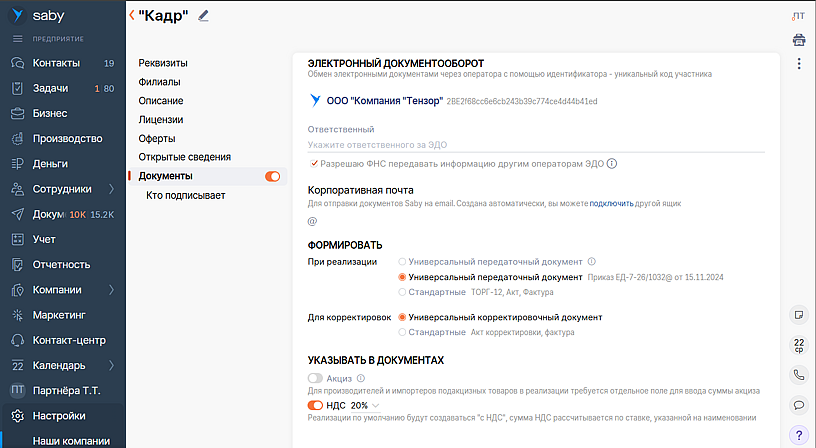Open the phone calls icon on right
Image resolution: width=816 pixels, height=448 pixels.
coord(798,375)
